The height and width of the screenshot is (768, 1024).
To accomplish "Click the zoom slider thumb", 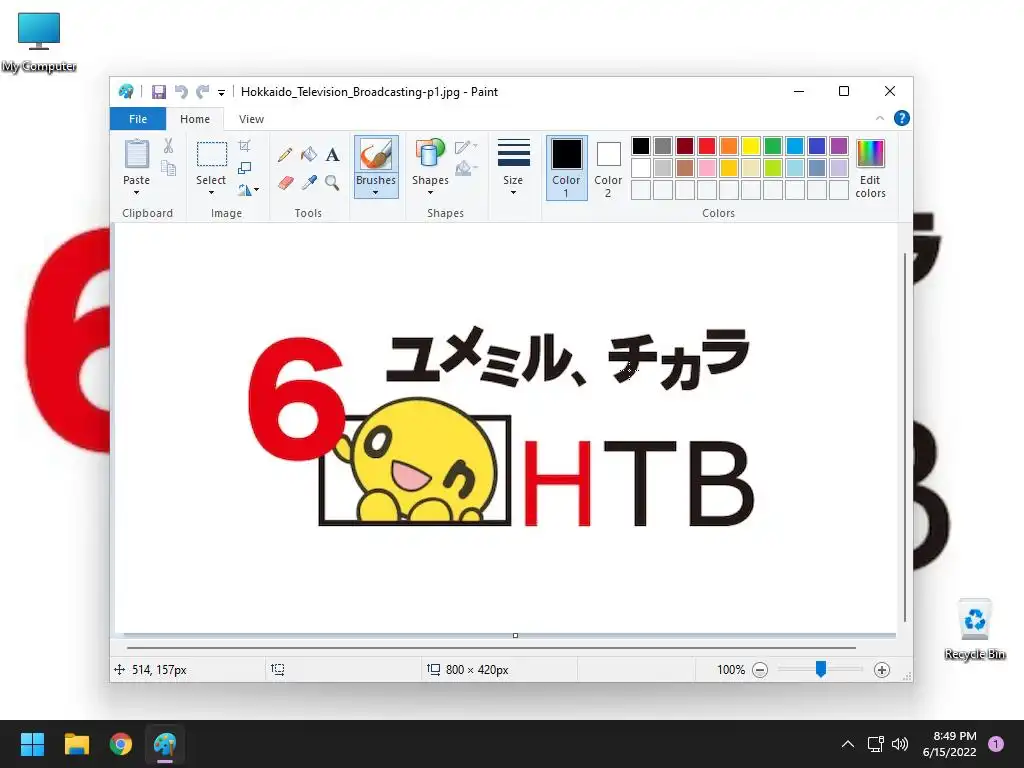I will (821, 669).
